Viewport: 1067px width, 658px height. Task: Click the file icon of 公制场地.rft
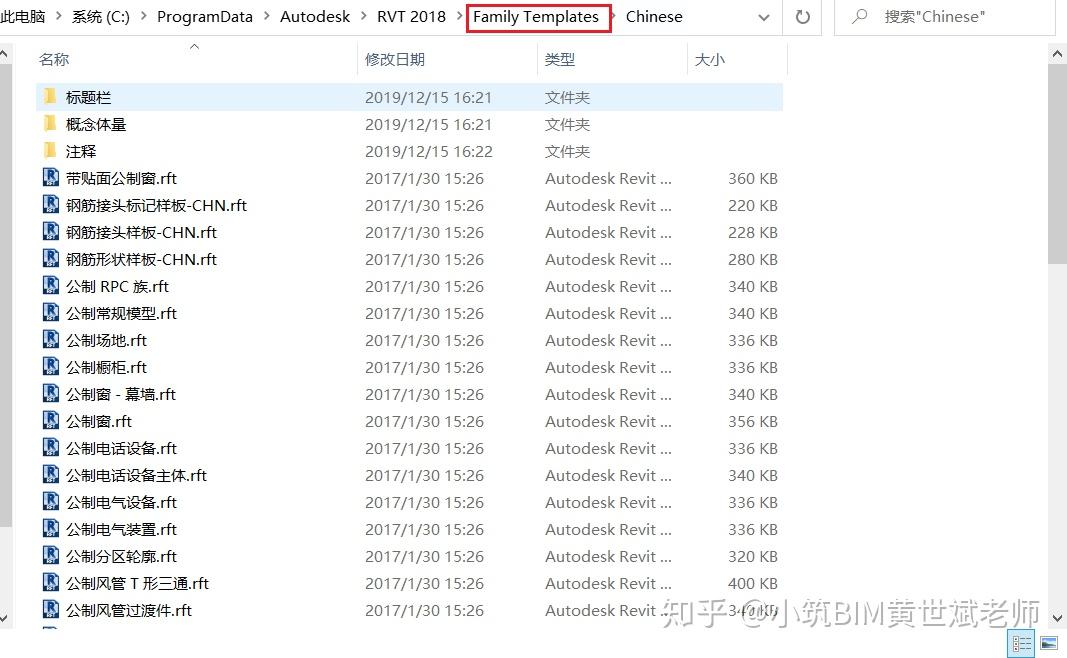click(x=50, y=340)
